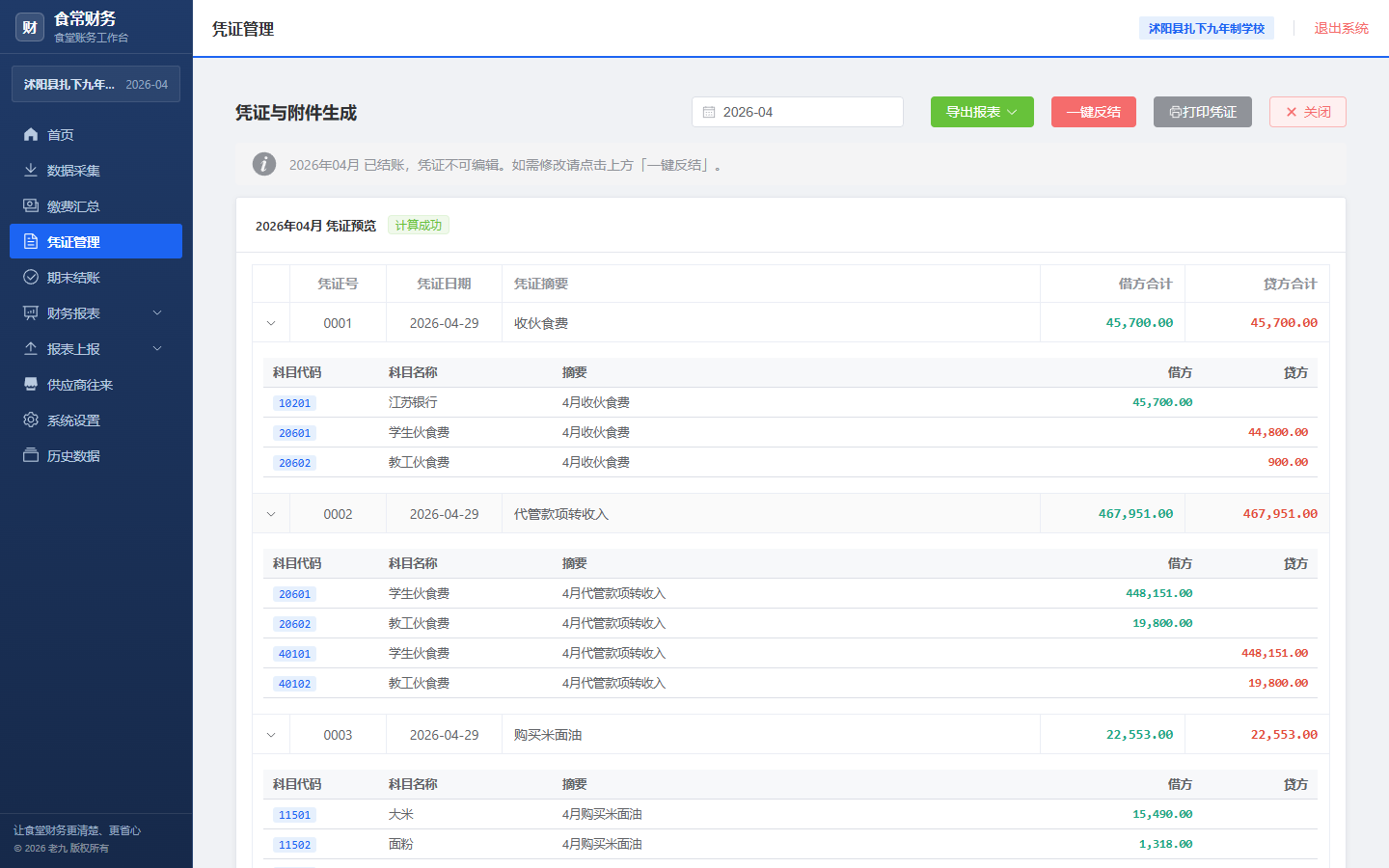Click the 打印凭证 button
Image resolution: width=1389 pixels, height=868 pixels.
pos(1203,112)
